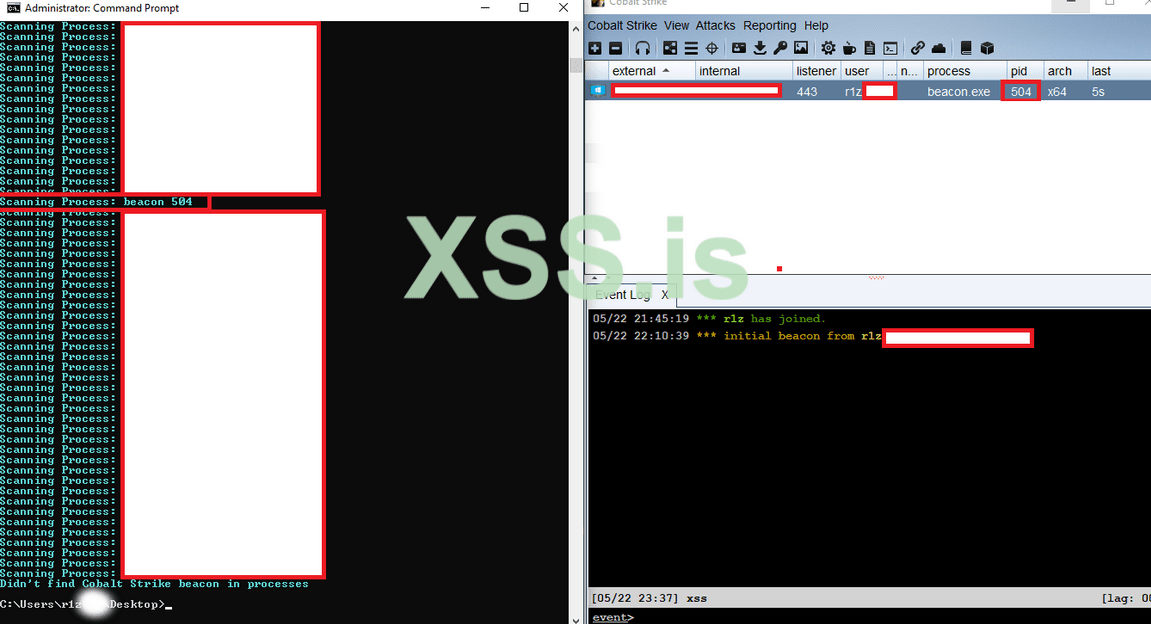Open Help page using the book icon

(966, 48)
